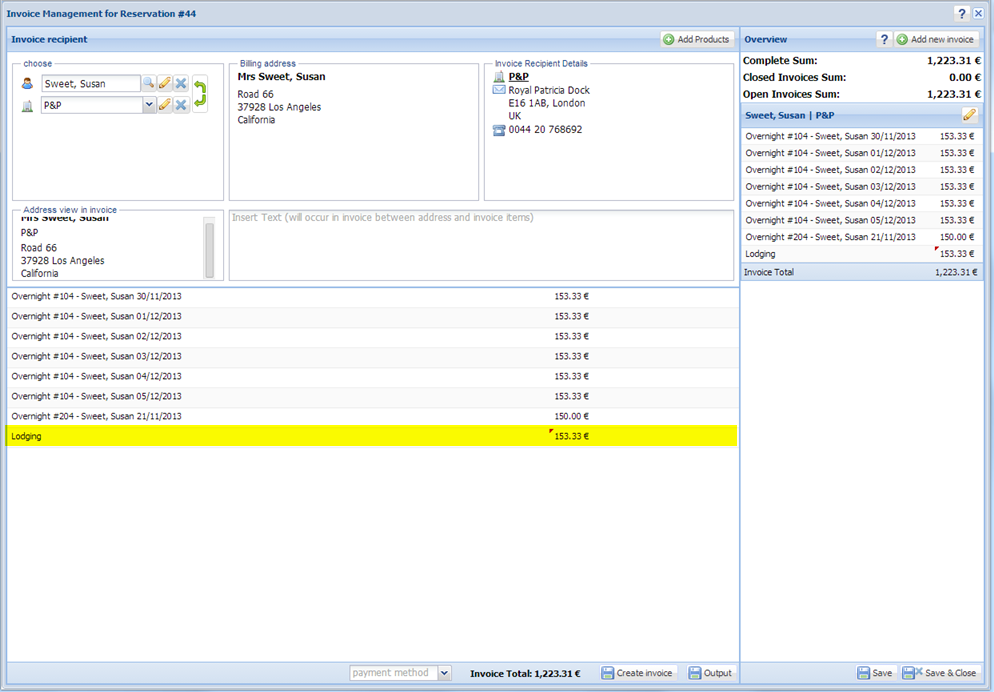This screenshot has width=994, height=692.
Task: Click the Output button
Action: pos(710,674)
